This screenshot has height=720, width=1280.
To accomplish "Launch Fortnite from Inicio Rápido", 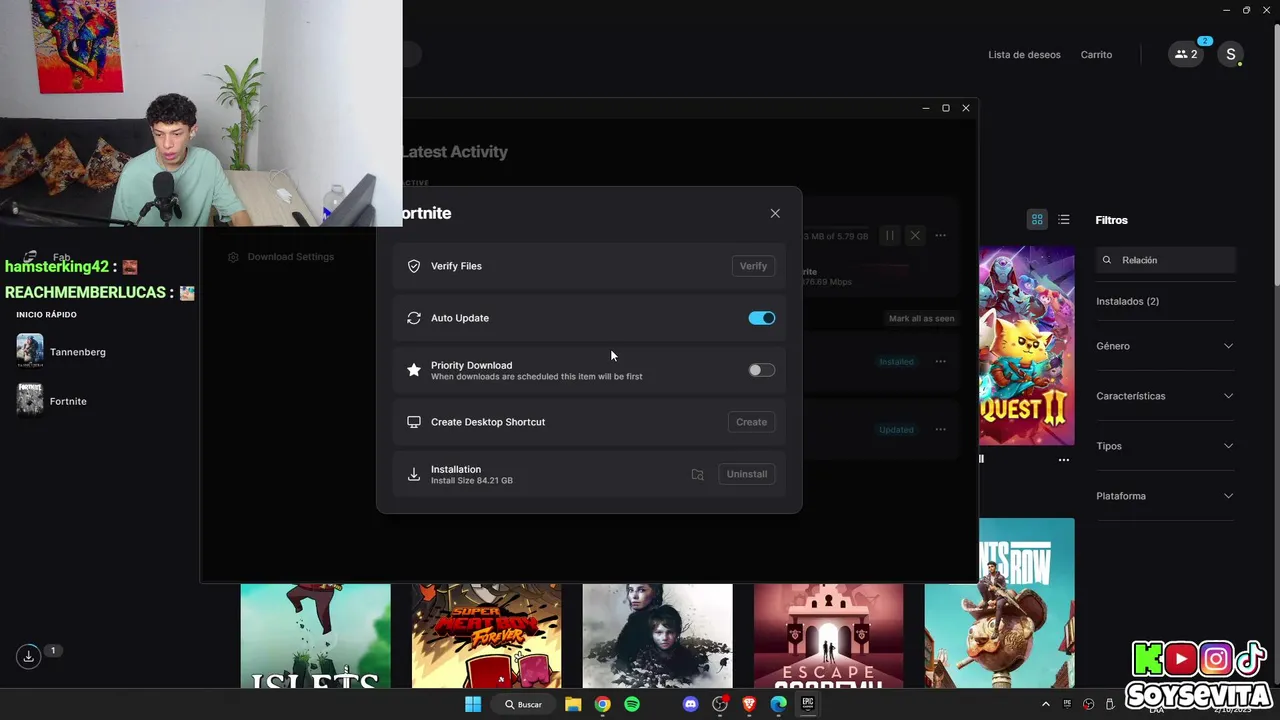I will click(x=52, y=400).
